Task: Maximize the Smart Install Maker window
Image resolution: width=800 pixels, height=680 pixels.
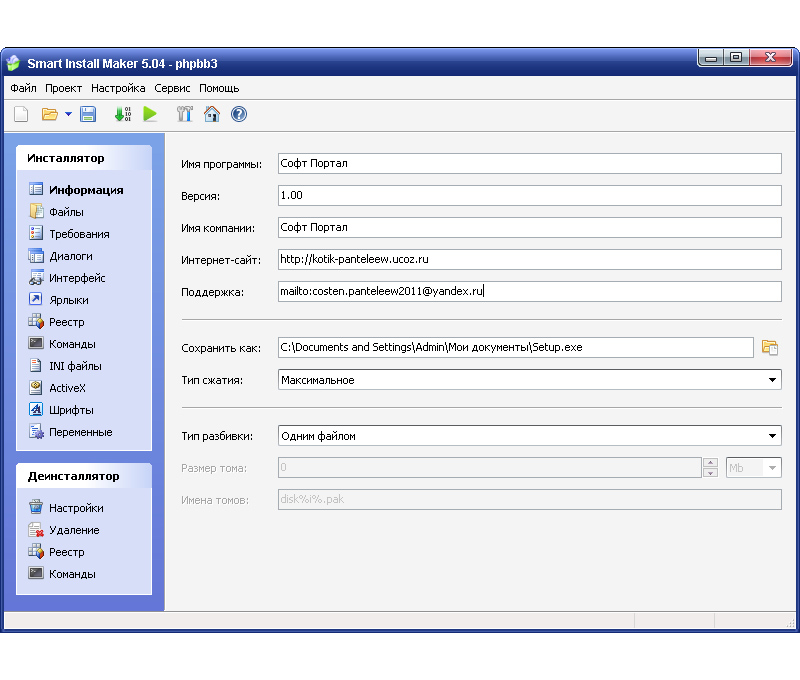Action: pos(736,58)
